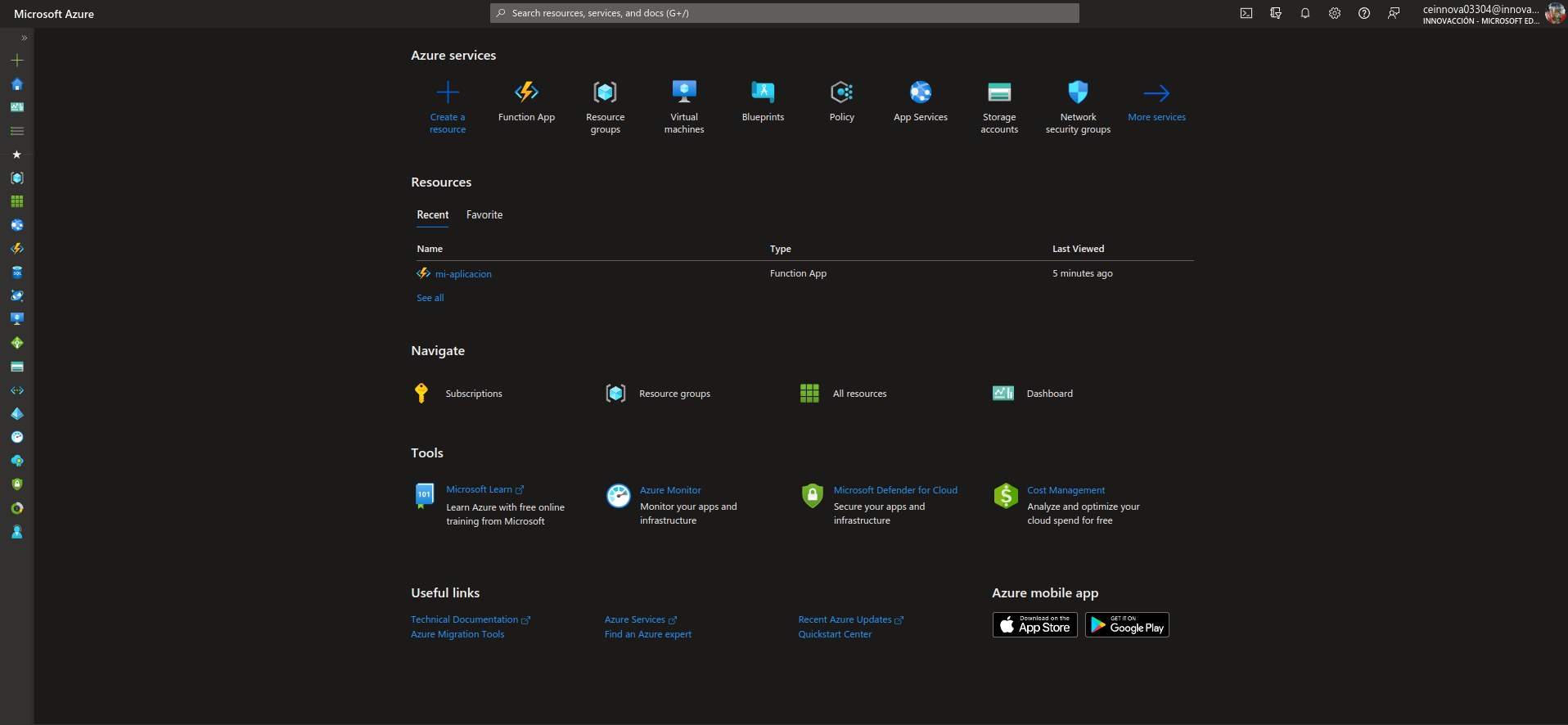This screenshot has height=725, width=1568.
Task: Open the Resource groups service tile
Action: [x=605, y=107]
